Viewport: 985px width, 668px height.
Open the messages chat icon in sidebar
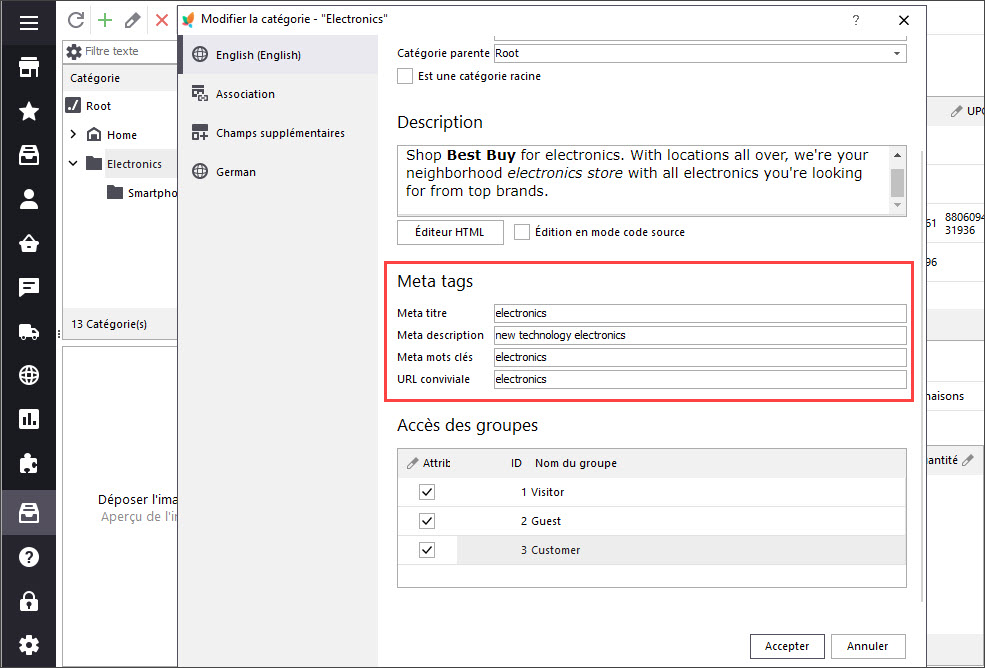(x=28, y=287)
